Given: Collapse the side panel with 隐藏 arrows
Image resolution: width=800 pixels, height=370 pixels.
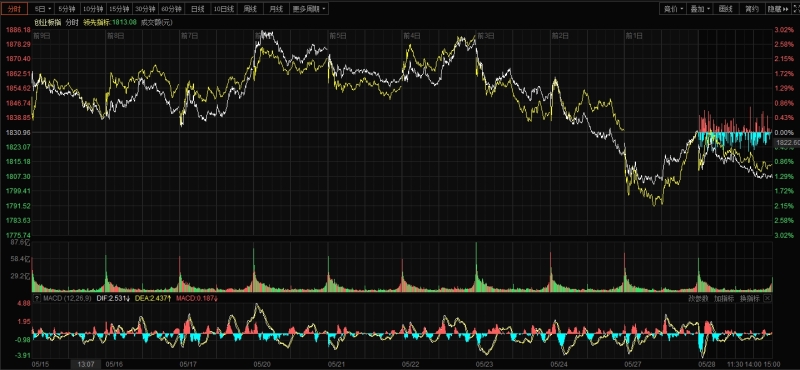Looking at the screenshot, I should click(778, 9).
